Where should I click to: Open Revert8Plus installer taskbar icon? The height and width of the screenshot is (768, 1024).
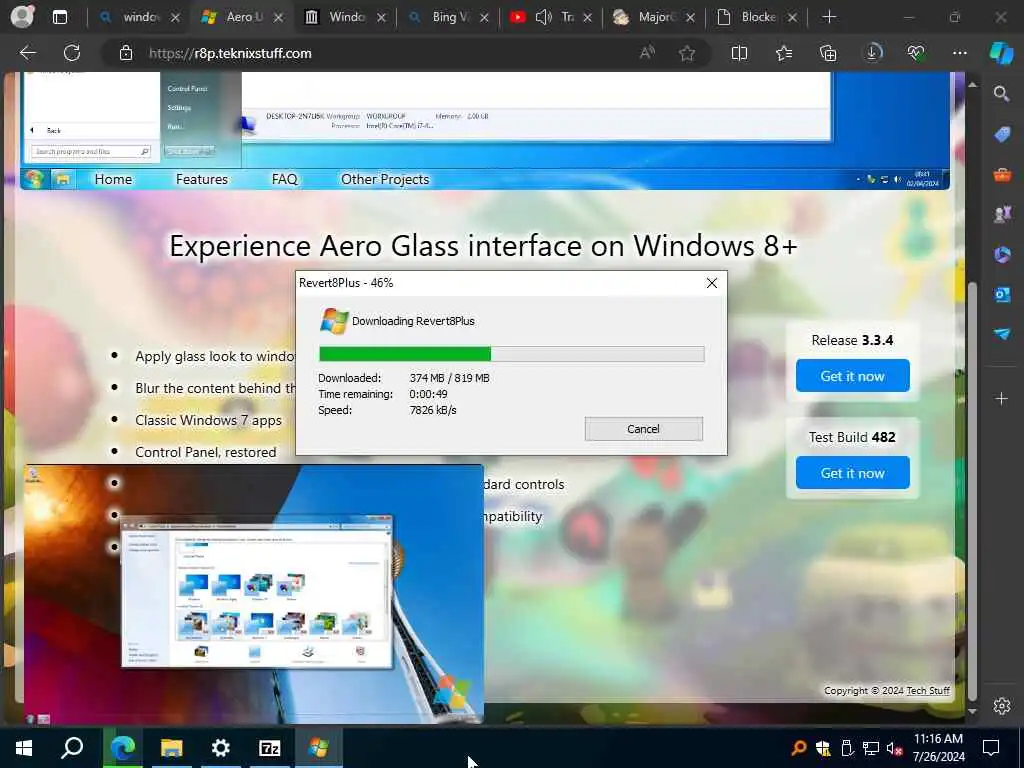click(x=318, y=748)
